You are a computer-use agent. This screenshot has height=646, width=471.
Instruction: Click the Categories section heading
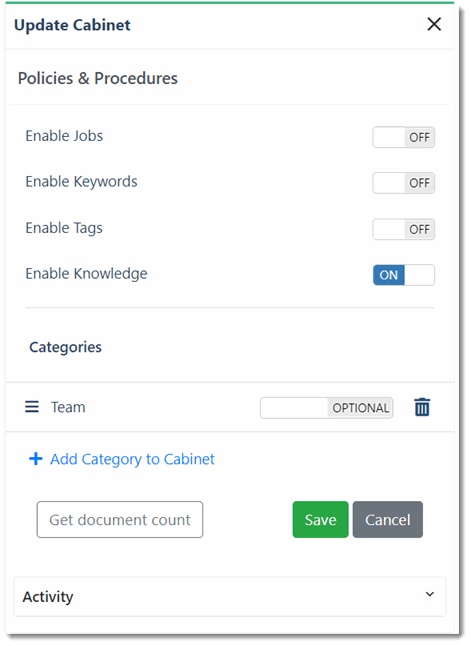(x=65, y=347)
